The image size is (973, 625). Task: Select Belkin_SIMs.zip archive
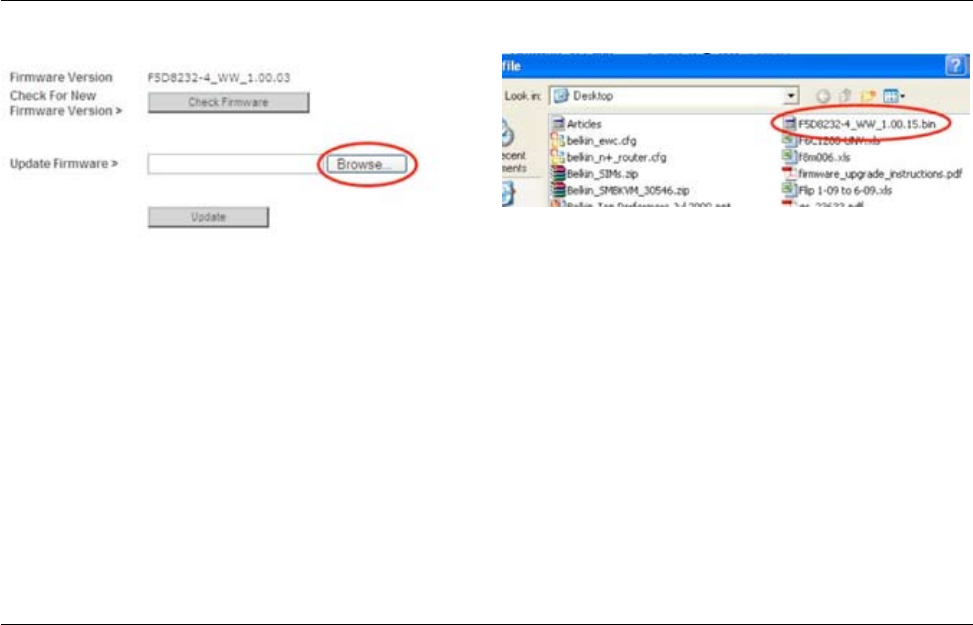coord(594,174)
